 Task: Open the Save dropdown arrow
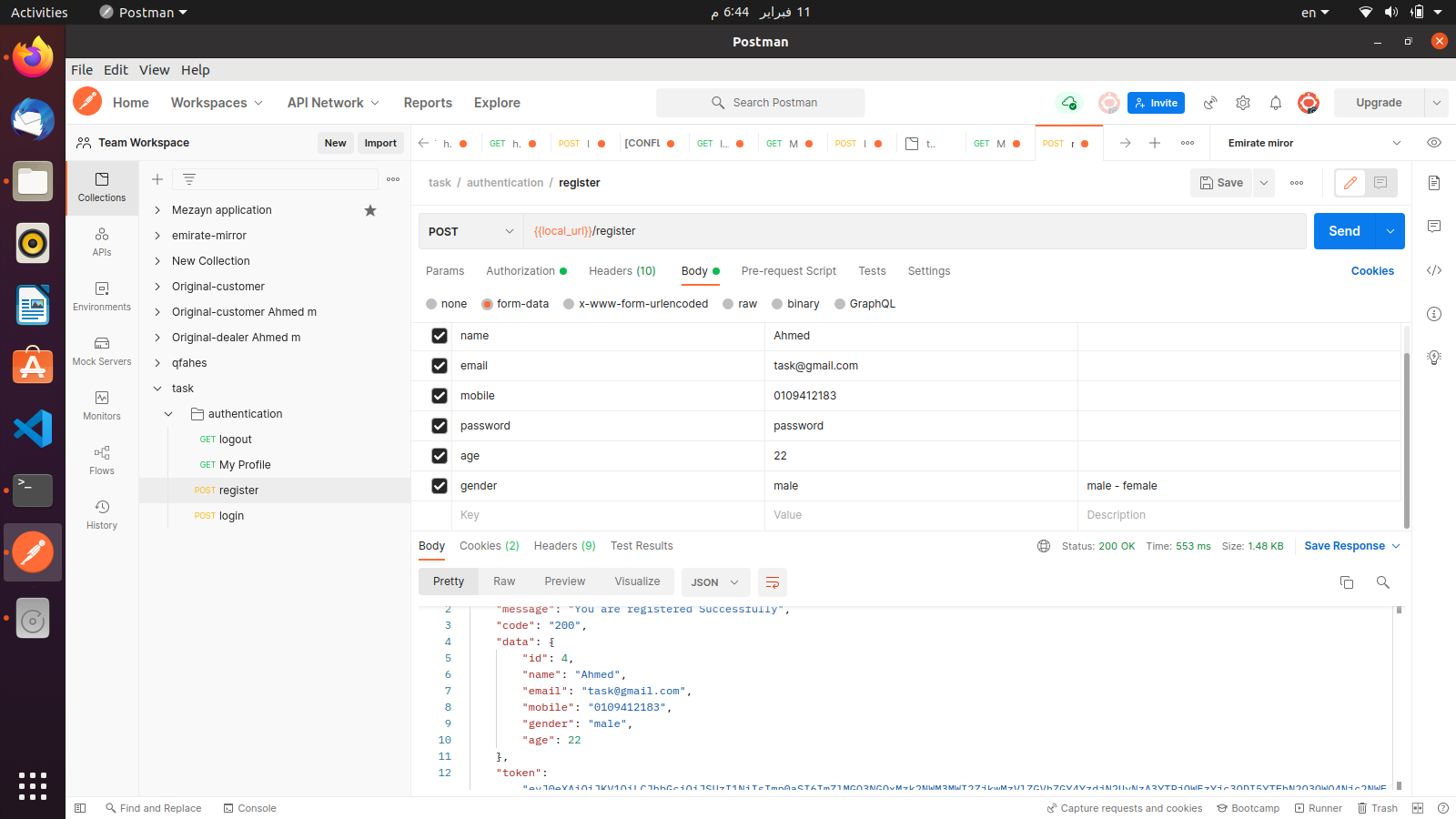1264,183
